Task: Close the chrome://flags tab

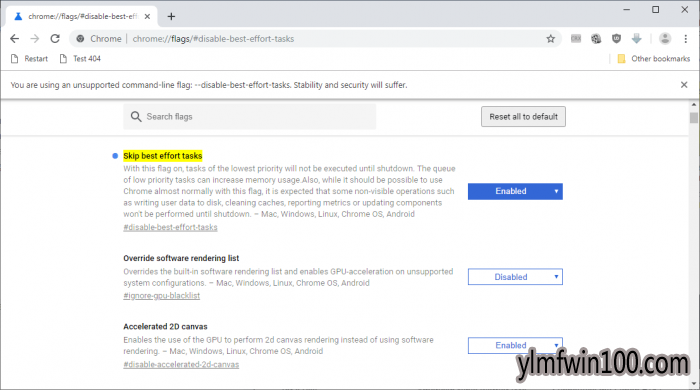Action: pos(147,17)
